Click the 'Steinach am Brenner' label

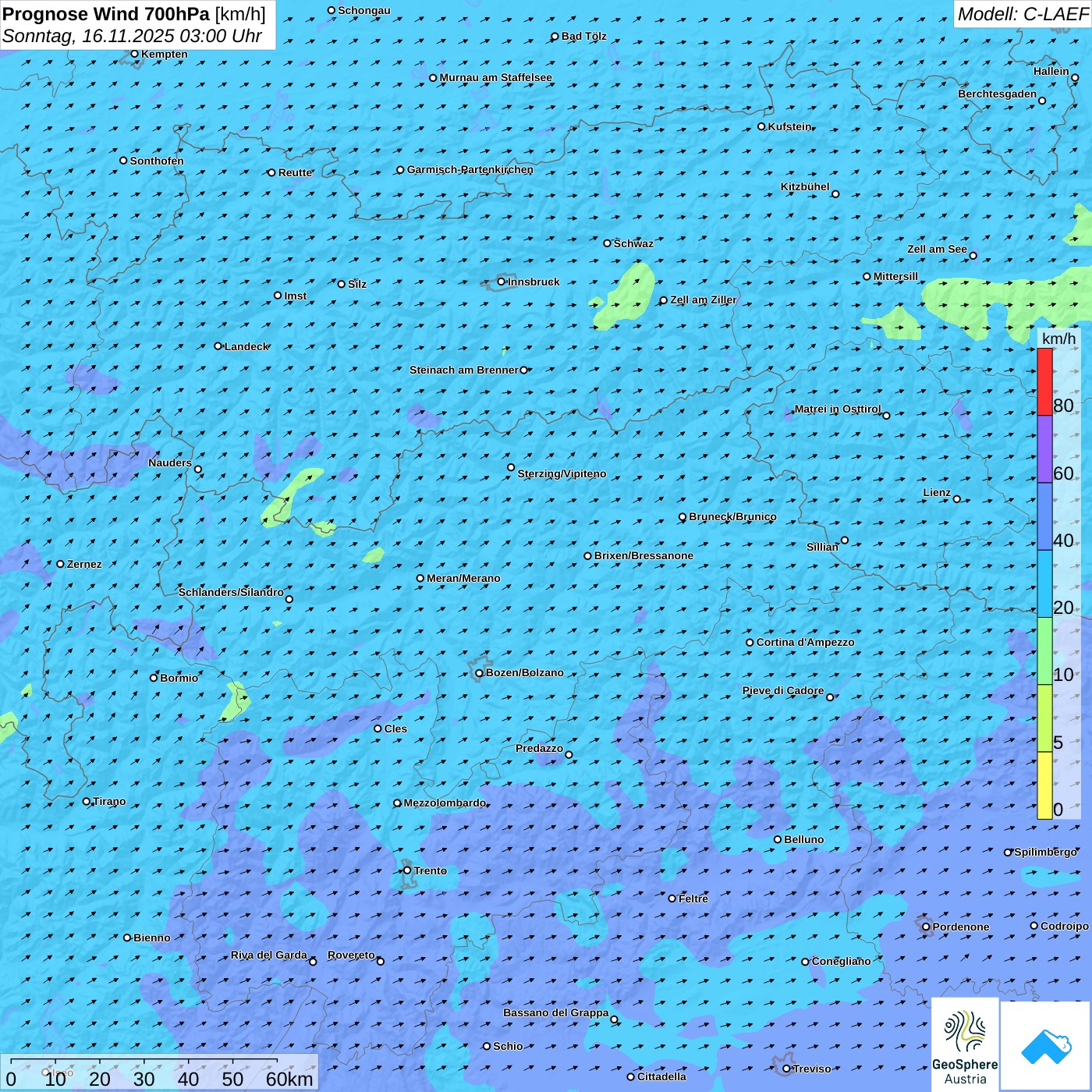tap(464, 370)
